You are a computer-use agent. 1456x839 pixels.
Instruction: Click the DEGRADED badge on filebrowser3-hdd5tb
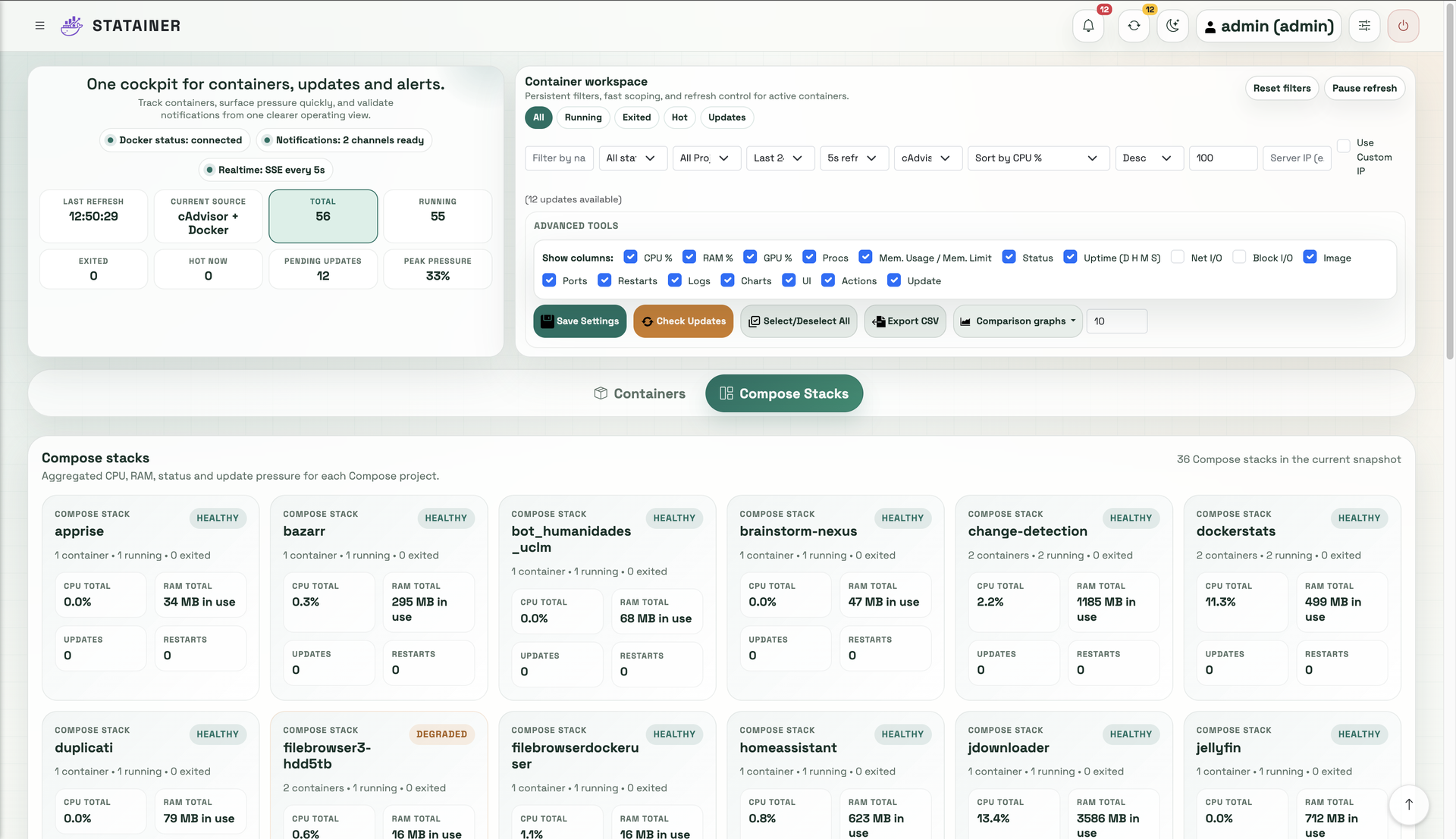click(441, 734)
